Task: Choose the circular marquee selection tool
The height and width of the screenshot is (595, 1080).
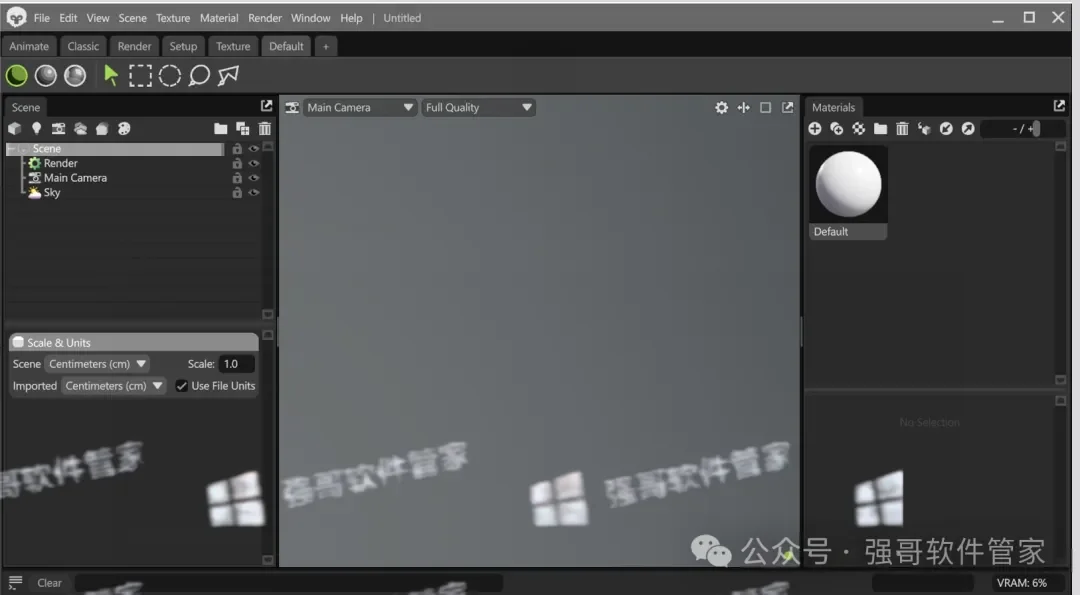Action: (x=169, y=76)
